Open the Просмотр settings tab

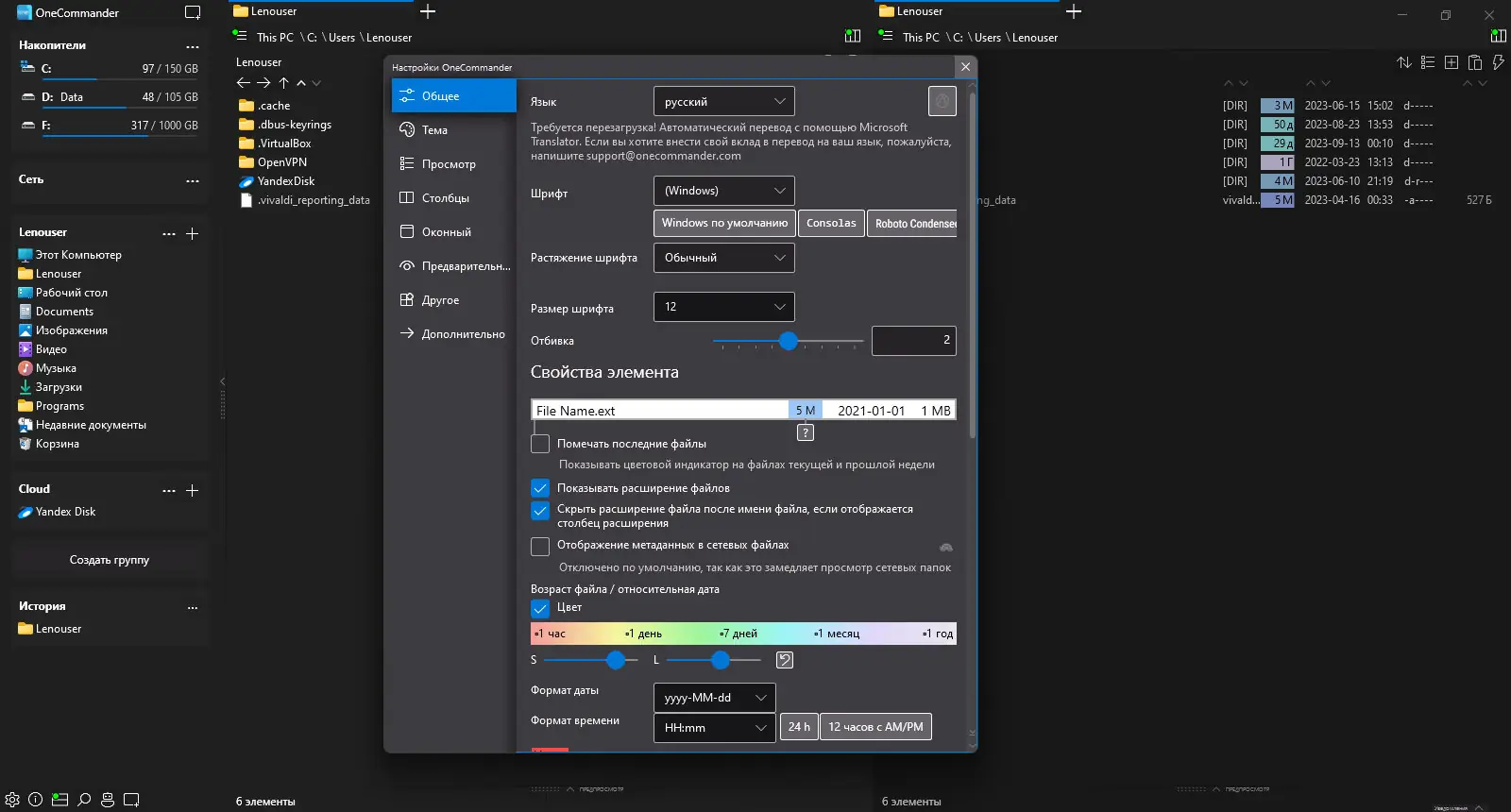tap(454, 163)
